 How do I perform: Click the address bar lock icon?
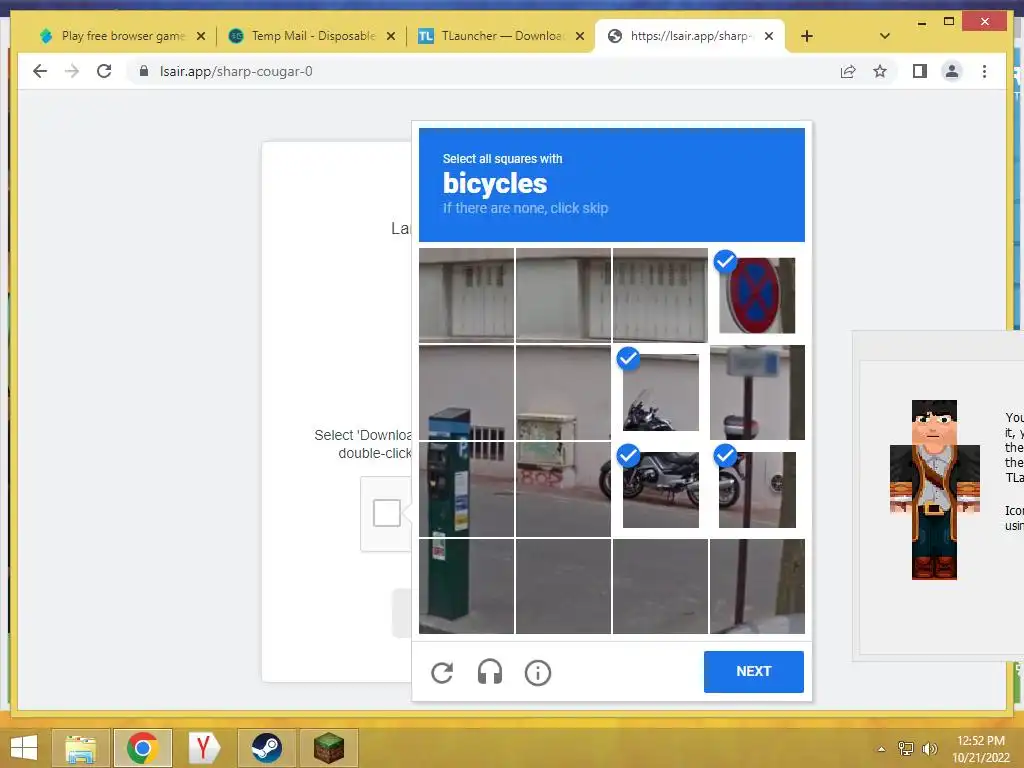tap(144, 71)
